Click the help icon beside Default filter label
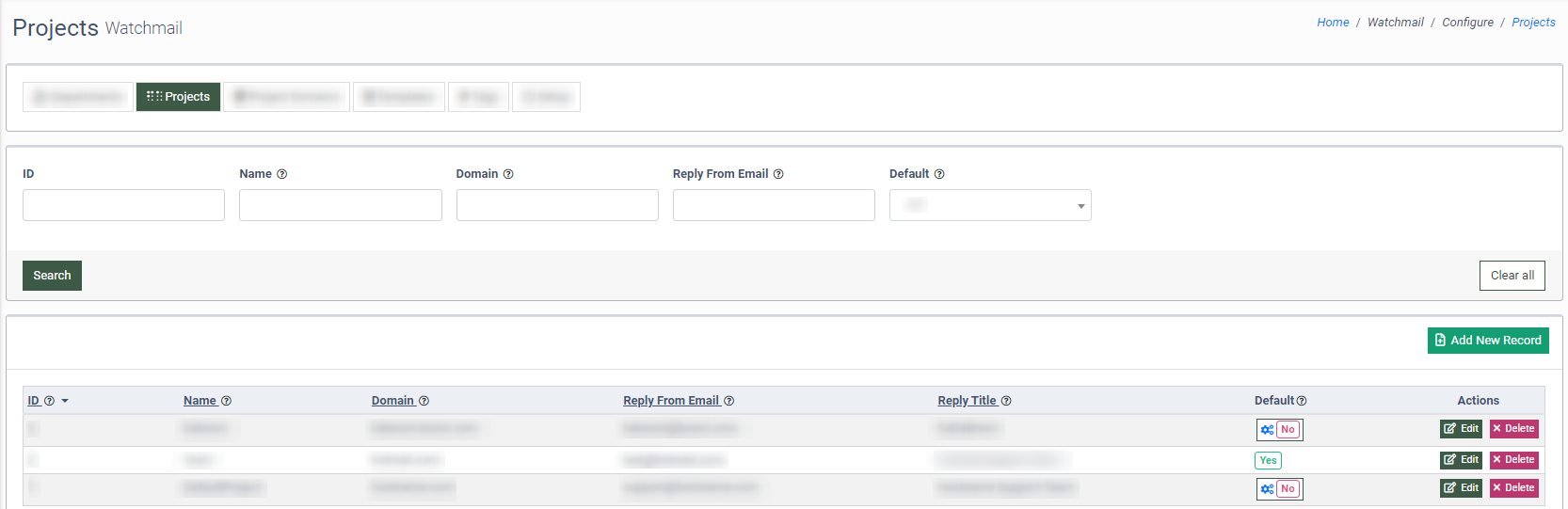Screen dimensions: 1568x509 [x=939, y=174]
